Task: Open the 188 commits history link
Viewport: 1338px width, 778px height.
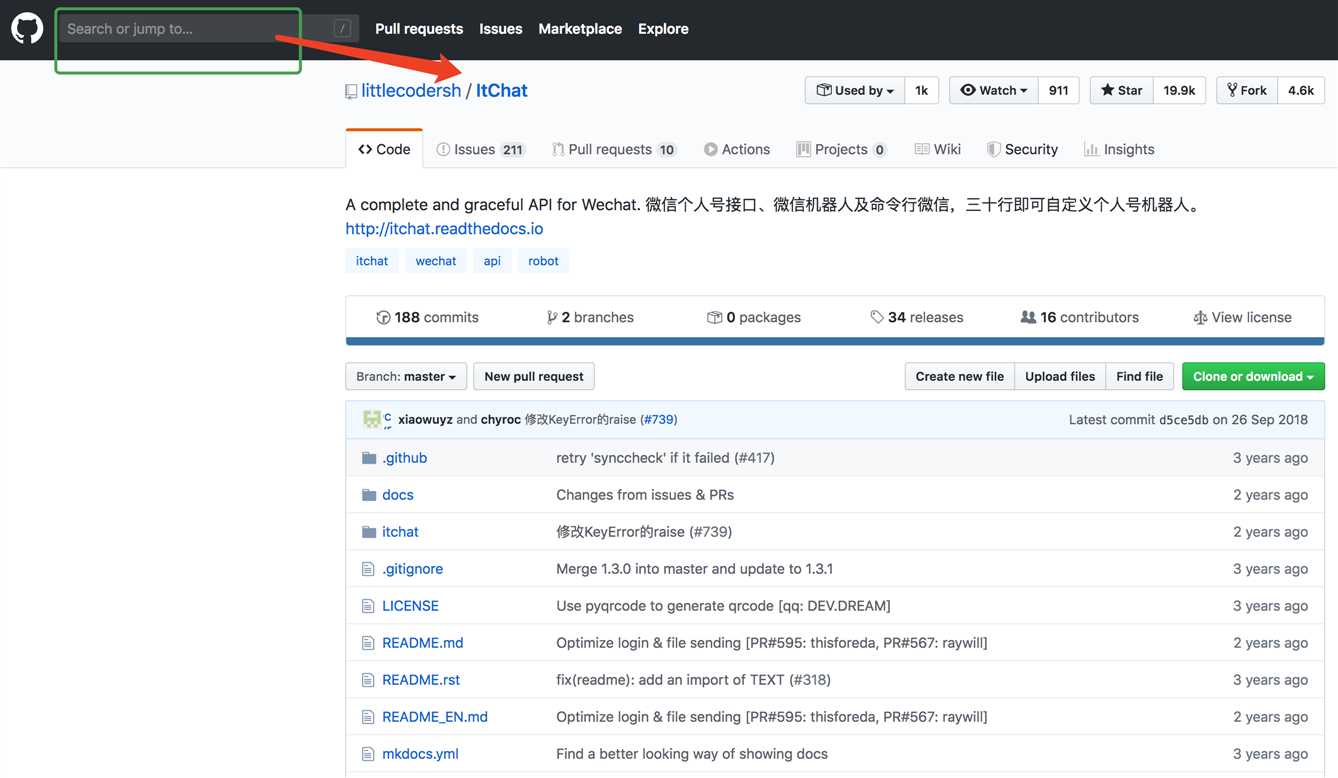Action: pyautogui.click(x=427, y=317)
